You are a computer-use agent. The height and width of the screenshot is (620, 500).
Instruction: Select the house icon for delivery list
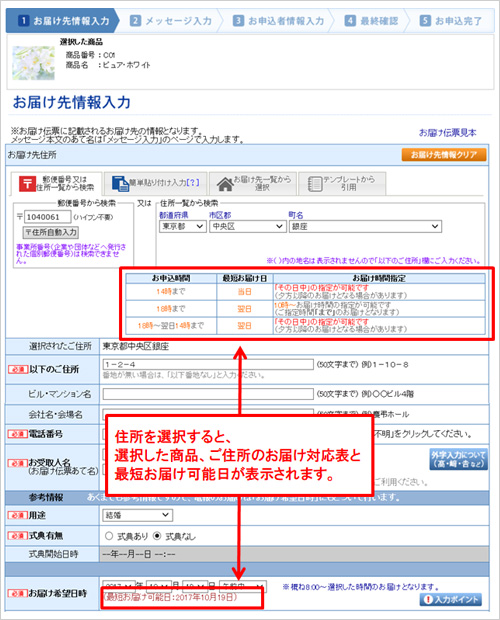pos(225,184)
